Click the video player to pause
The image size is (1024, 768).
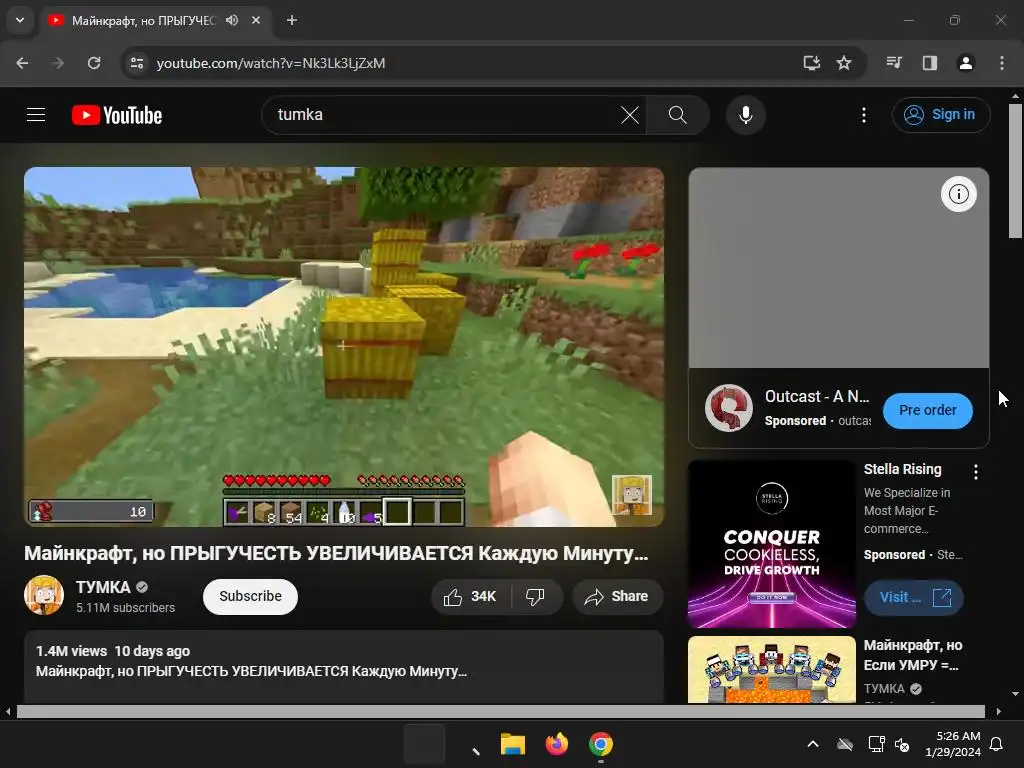coord(344,347)
